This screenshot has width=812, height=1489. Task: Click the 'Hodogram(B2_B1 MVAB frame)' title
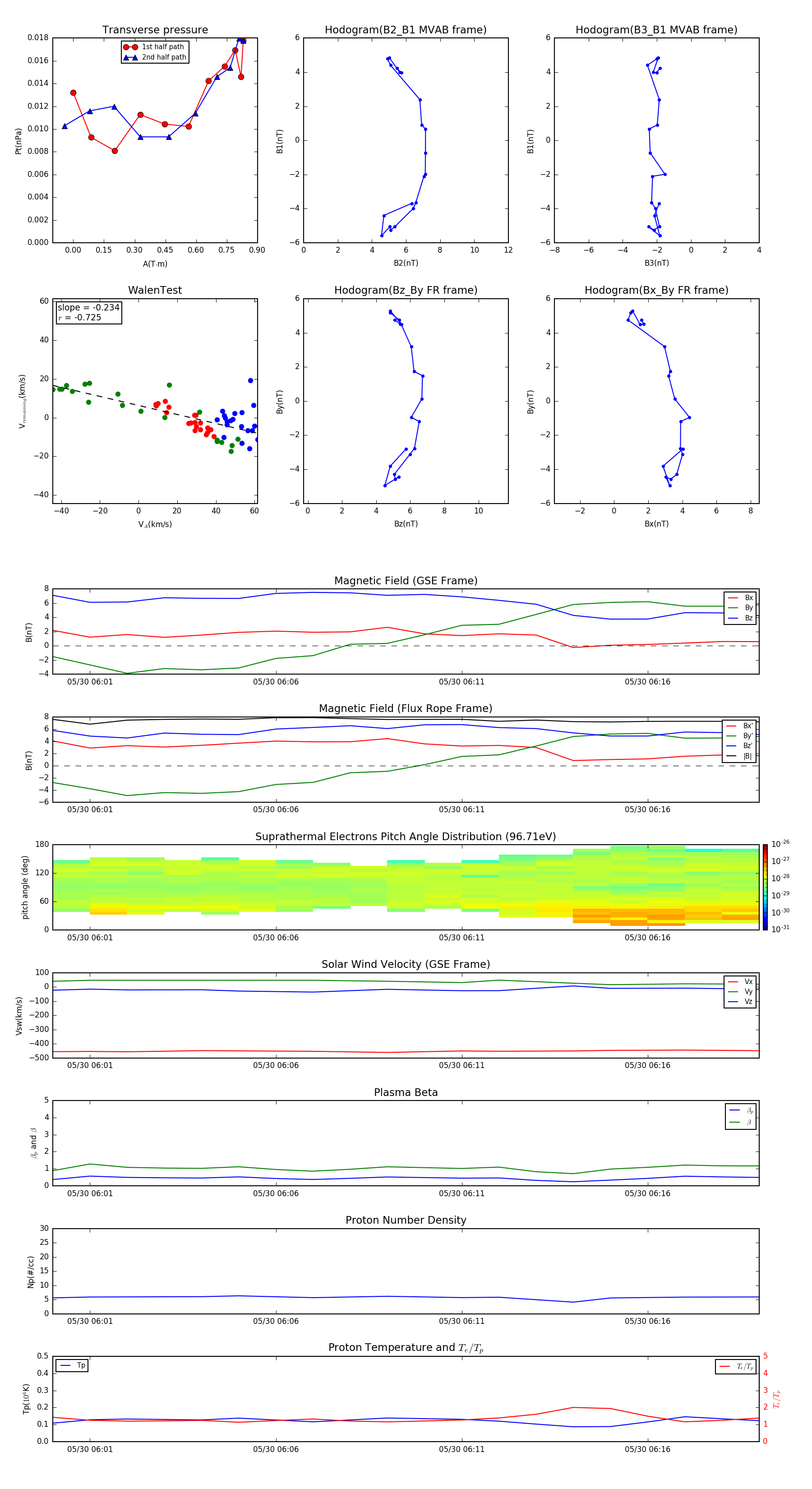tap(406, 29)
